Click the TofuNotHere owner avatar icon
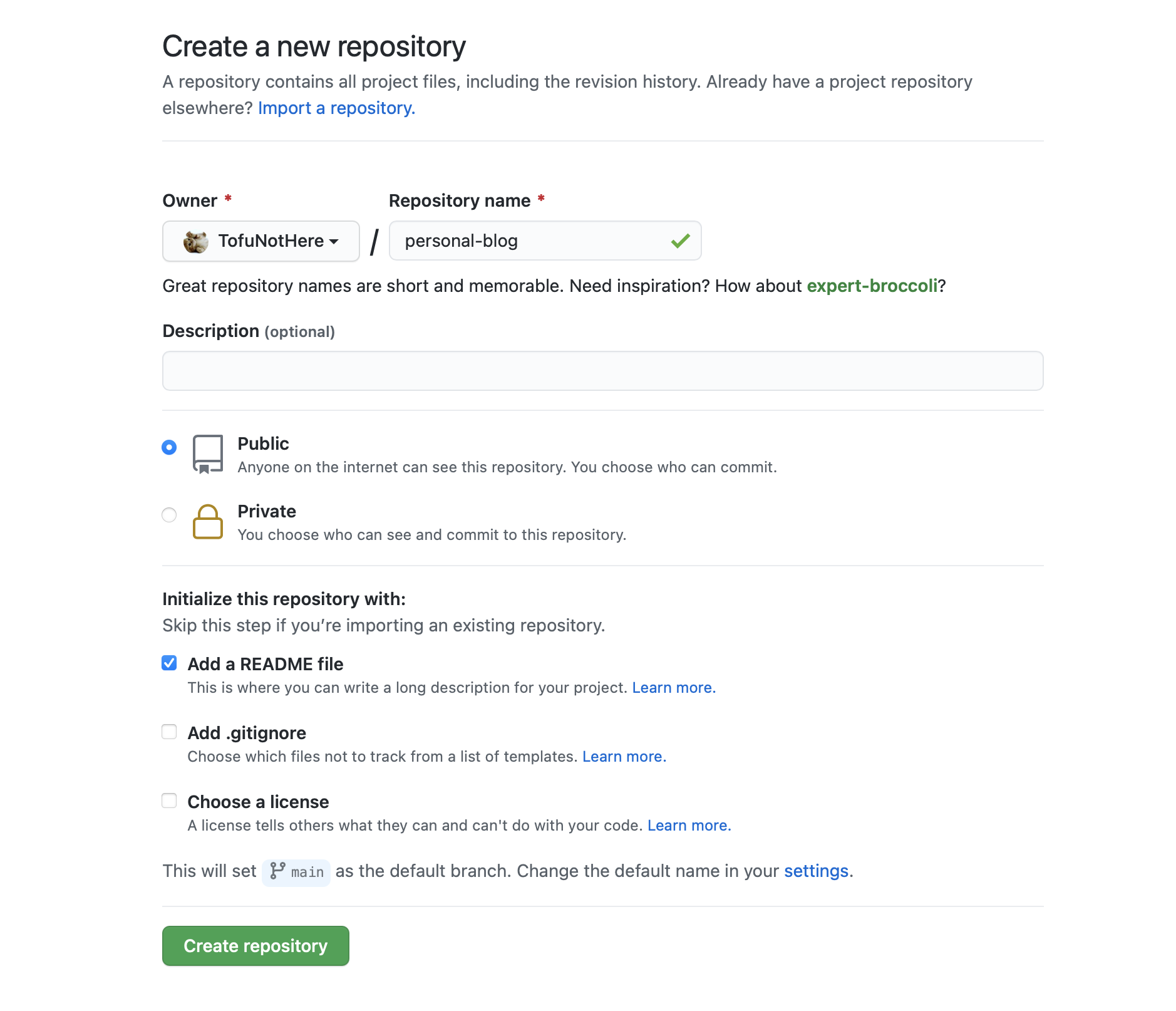 click(x=195, y=241)
